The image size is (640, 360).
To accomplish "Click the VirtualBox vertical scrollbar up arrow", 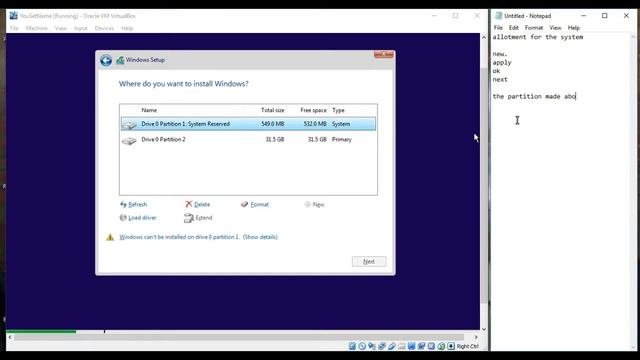I will point(484,37).
